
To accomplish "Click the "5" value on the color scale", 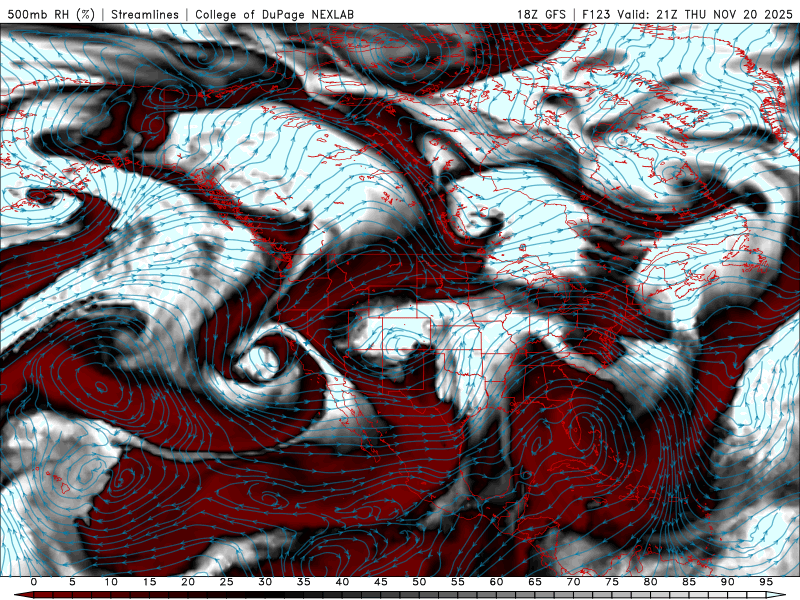I will [72, 582].
